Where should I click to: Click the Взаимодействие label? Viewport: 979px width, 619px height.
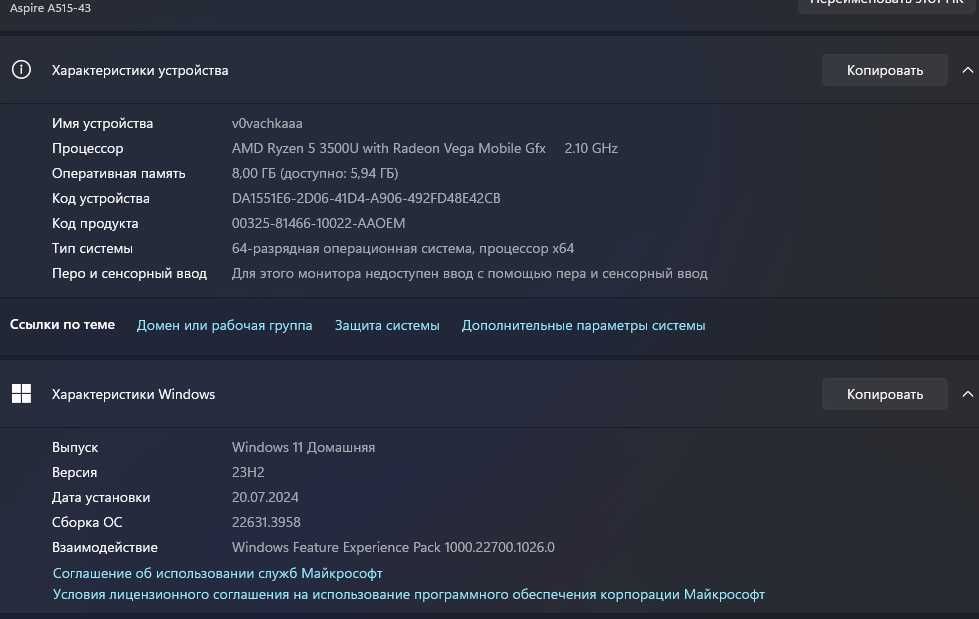[105, 547]
